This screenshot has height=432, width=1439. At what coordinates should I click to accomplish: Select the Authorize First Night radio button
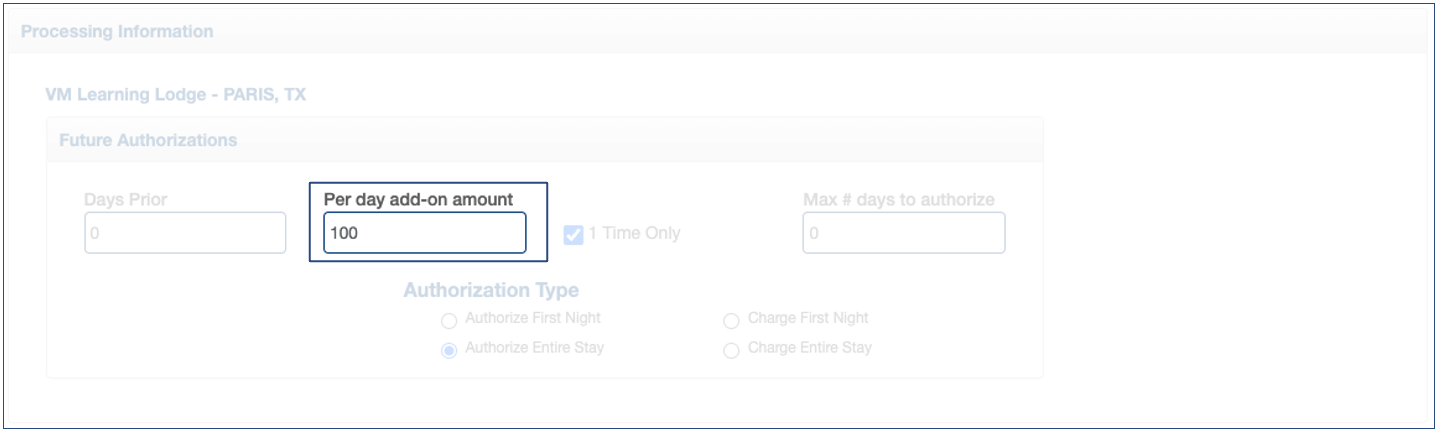[449, 321]
